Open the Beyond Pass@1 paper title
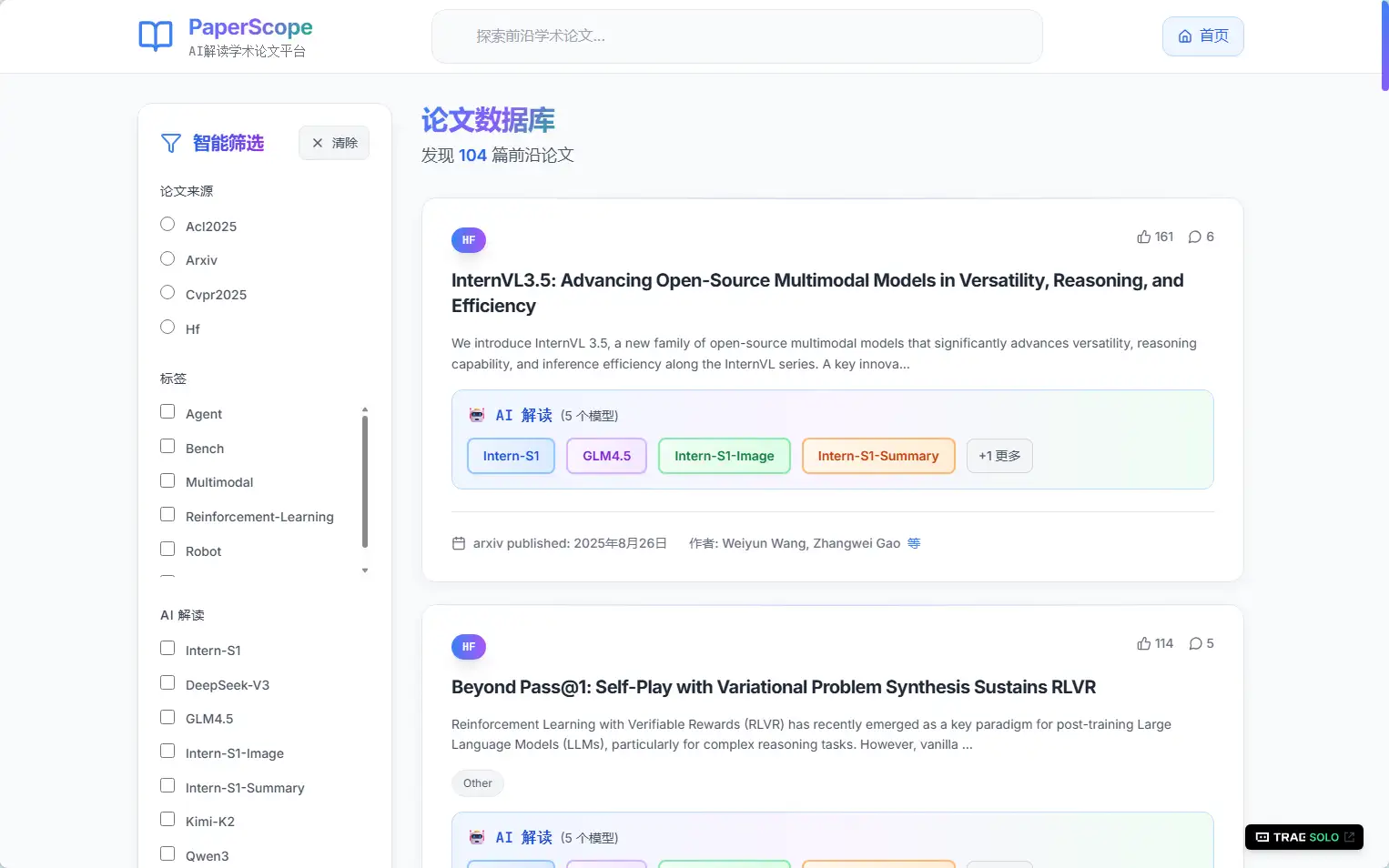Screen dimensions: 1389x868 [x=774, y=687]
